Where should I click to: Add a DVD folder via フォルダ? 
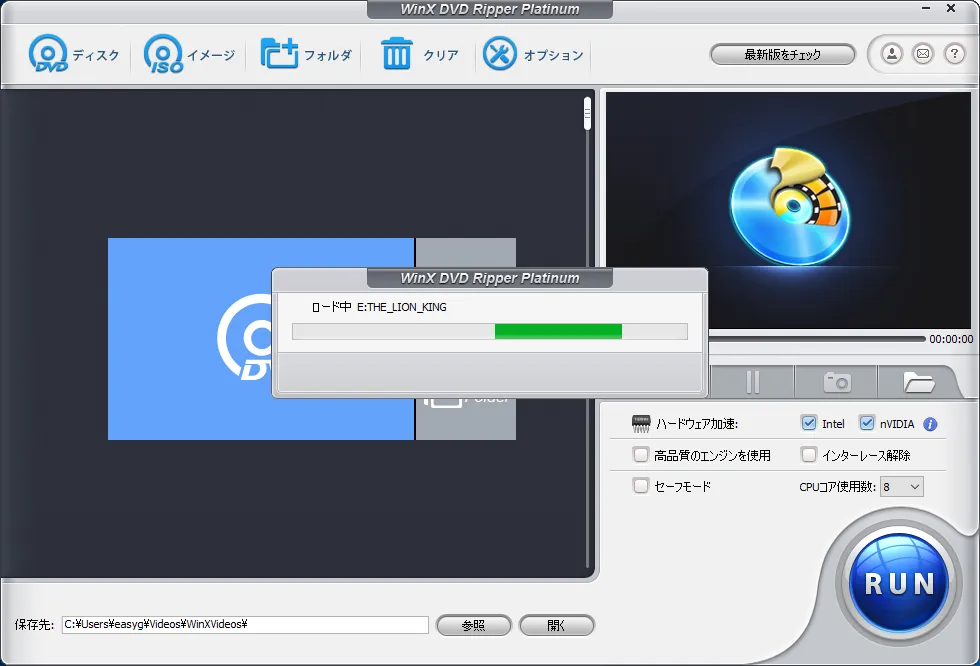point(306,54)
